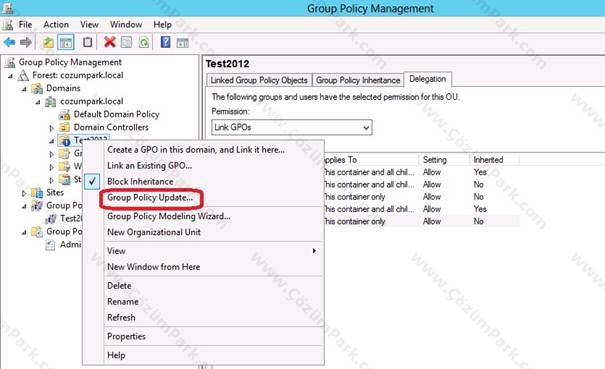
Task: Open the Help menu in menu bar
Action: (x=162, y=24)
